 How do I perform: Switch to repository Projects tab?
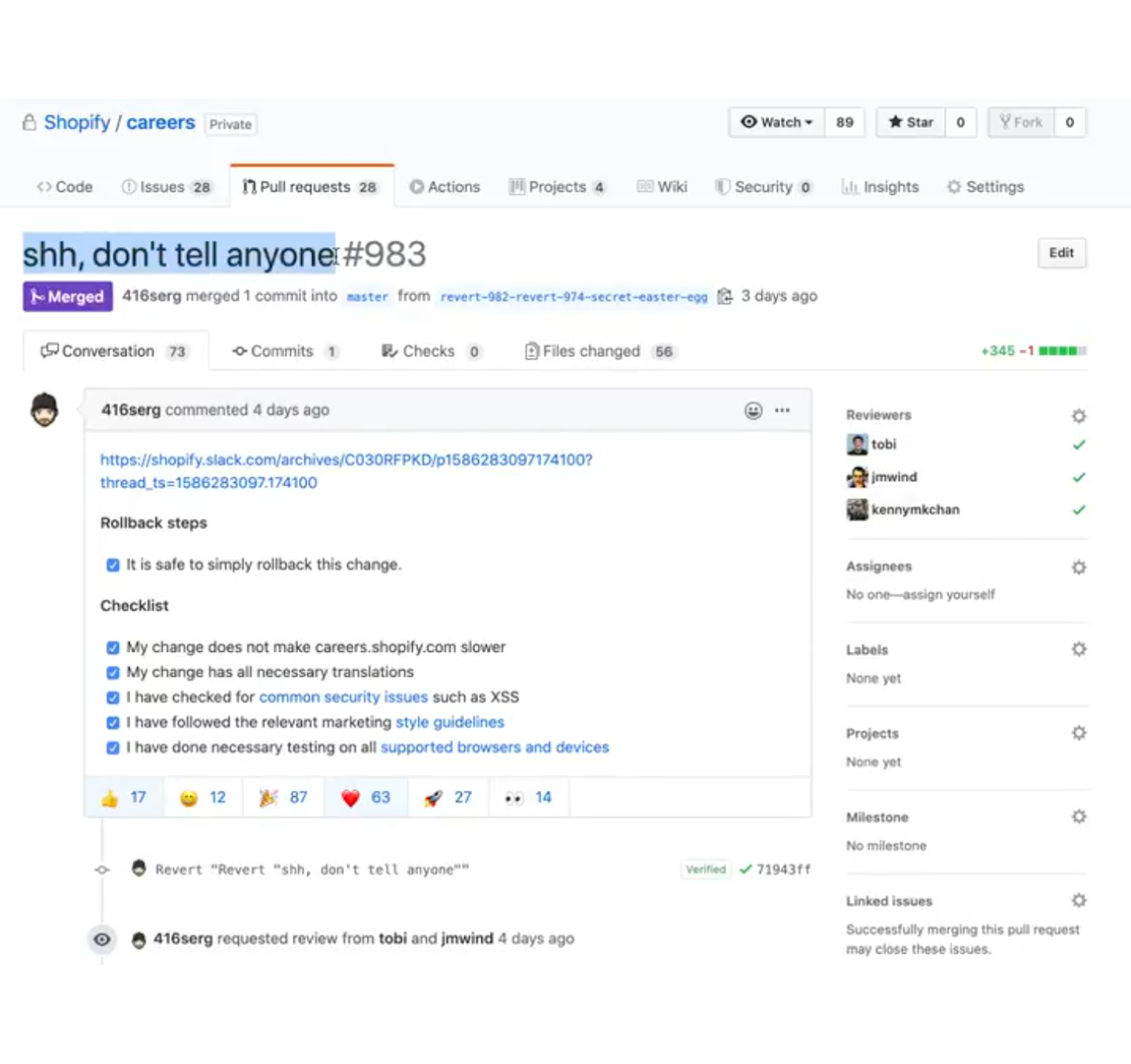click(557, 187)
